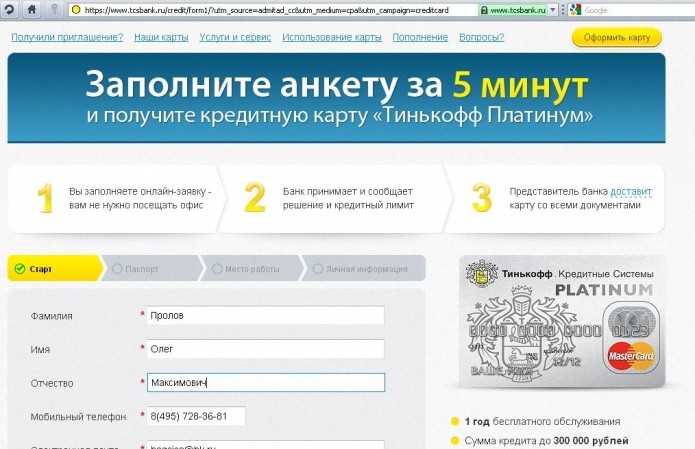Click the 'Отчество' field label
The image size is (695, 449).
52,383
